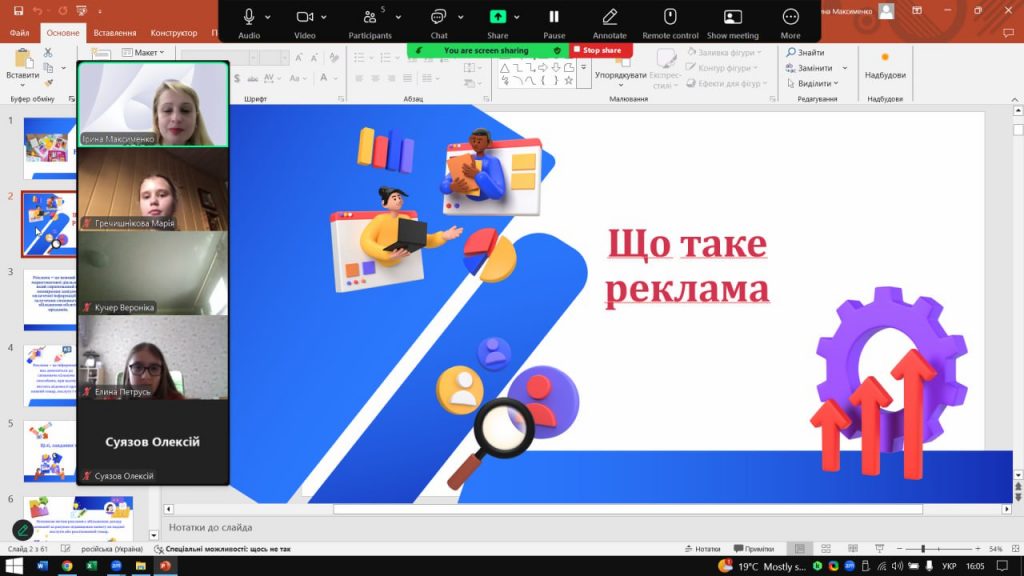Switch to the Вставлення ribbon tab

(x=114, y=33)
